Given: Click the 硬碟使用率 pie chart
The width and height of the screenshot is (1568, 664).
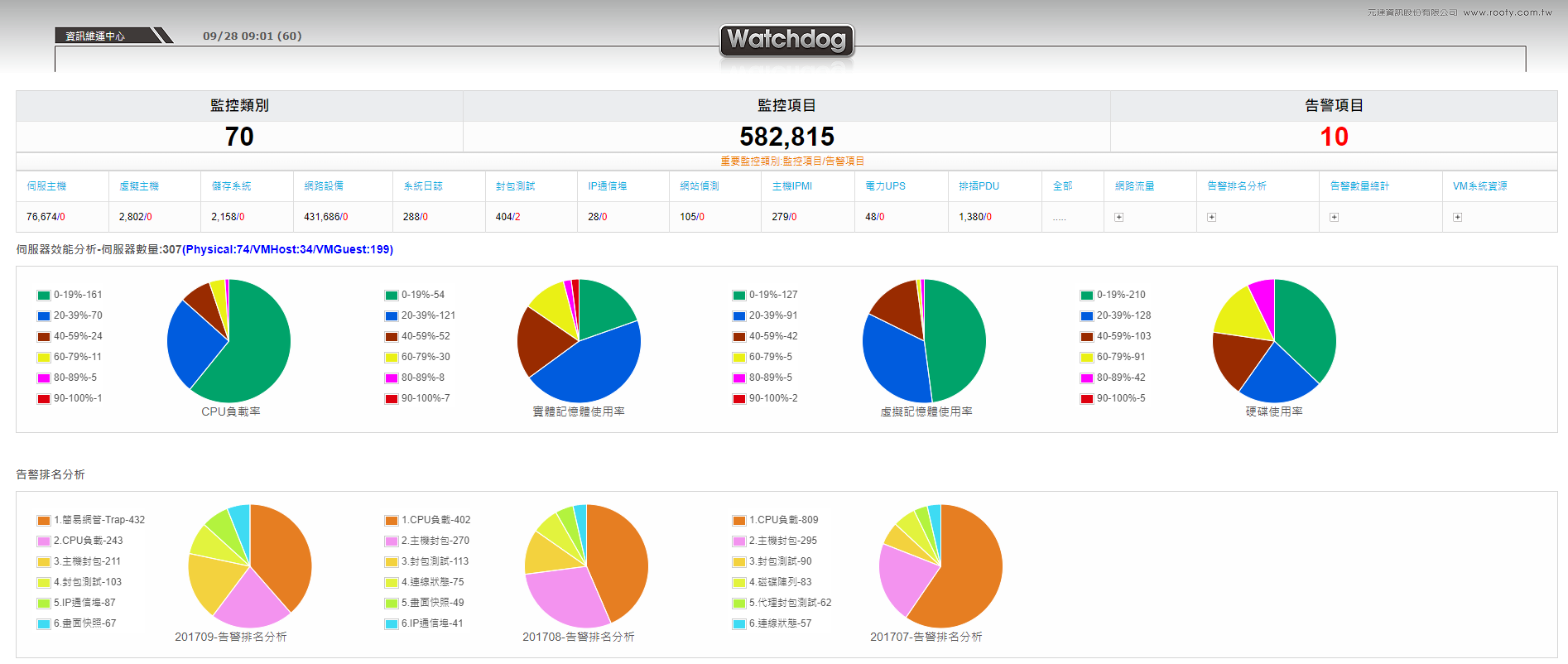Looking at the screenshot, I should [1274, 341].
